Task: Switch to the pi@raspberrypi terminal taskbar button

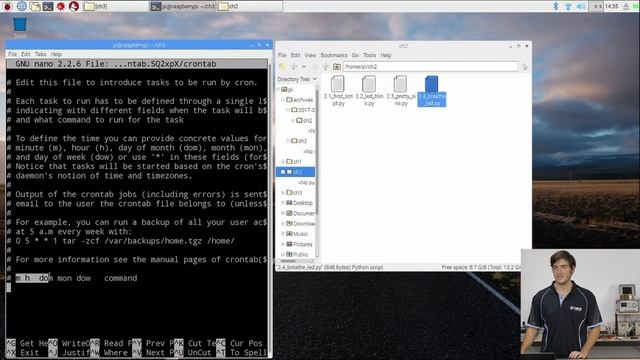Action: (182, 6)
